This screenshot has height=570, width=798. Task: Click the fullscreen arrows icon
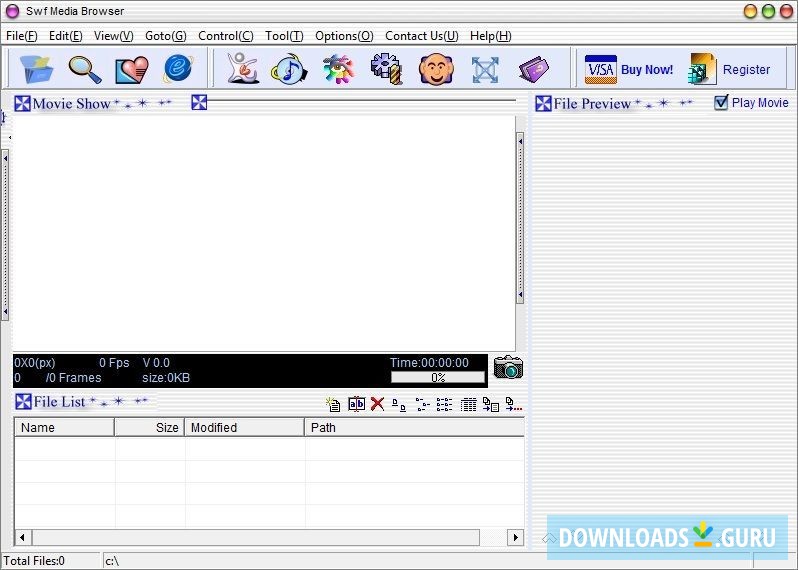484,70
